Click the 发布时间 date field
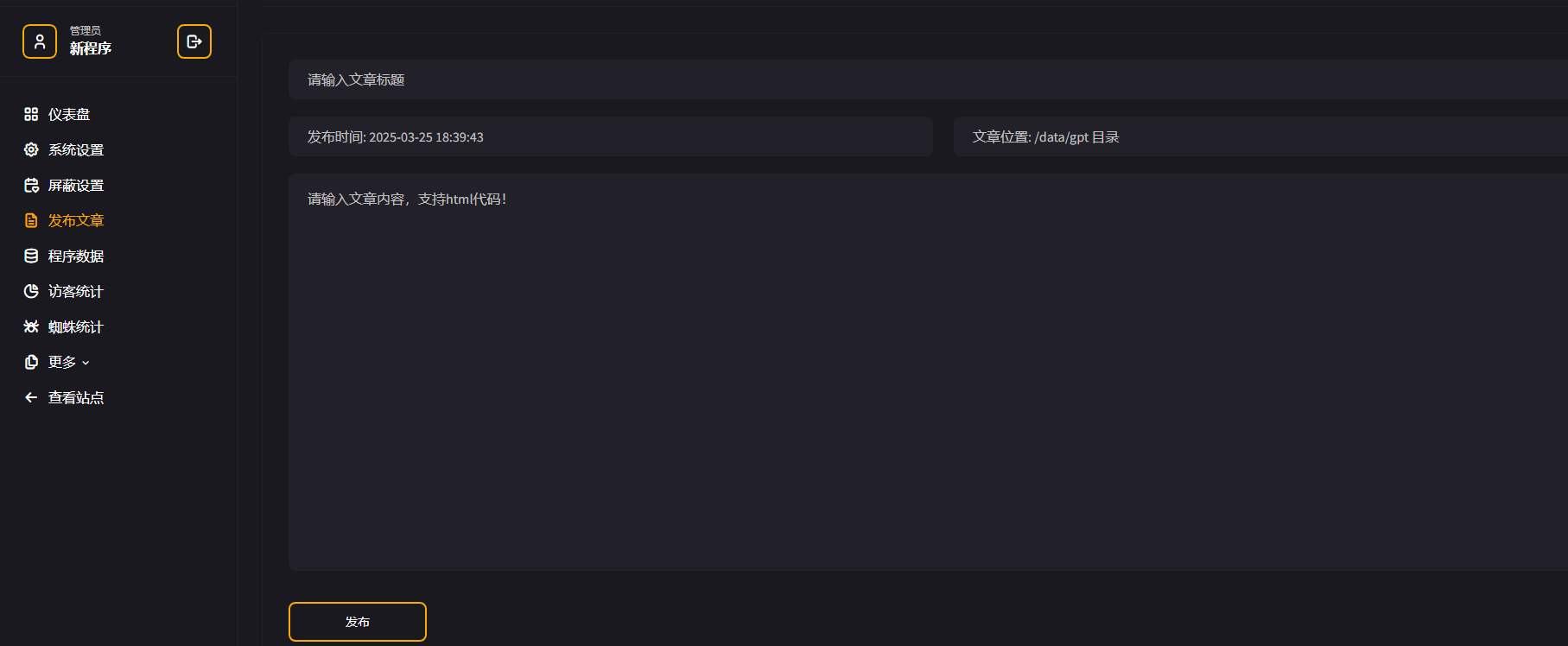1568x646 pixels. pyautogui.click(x=611, y=136)
